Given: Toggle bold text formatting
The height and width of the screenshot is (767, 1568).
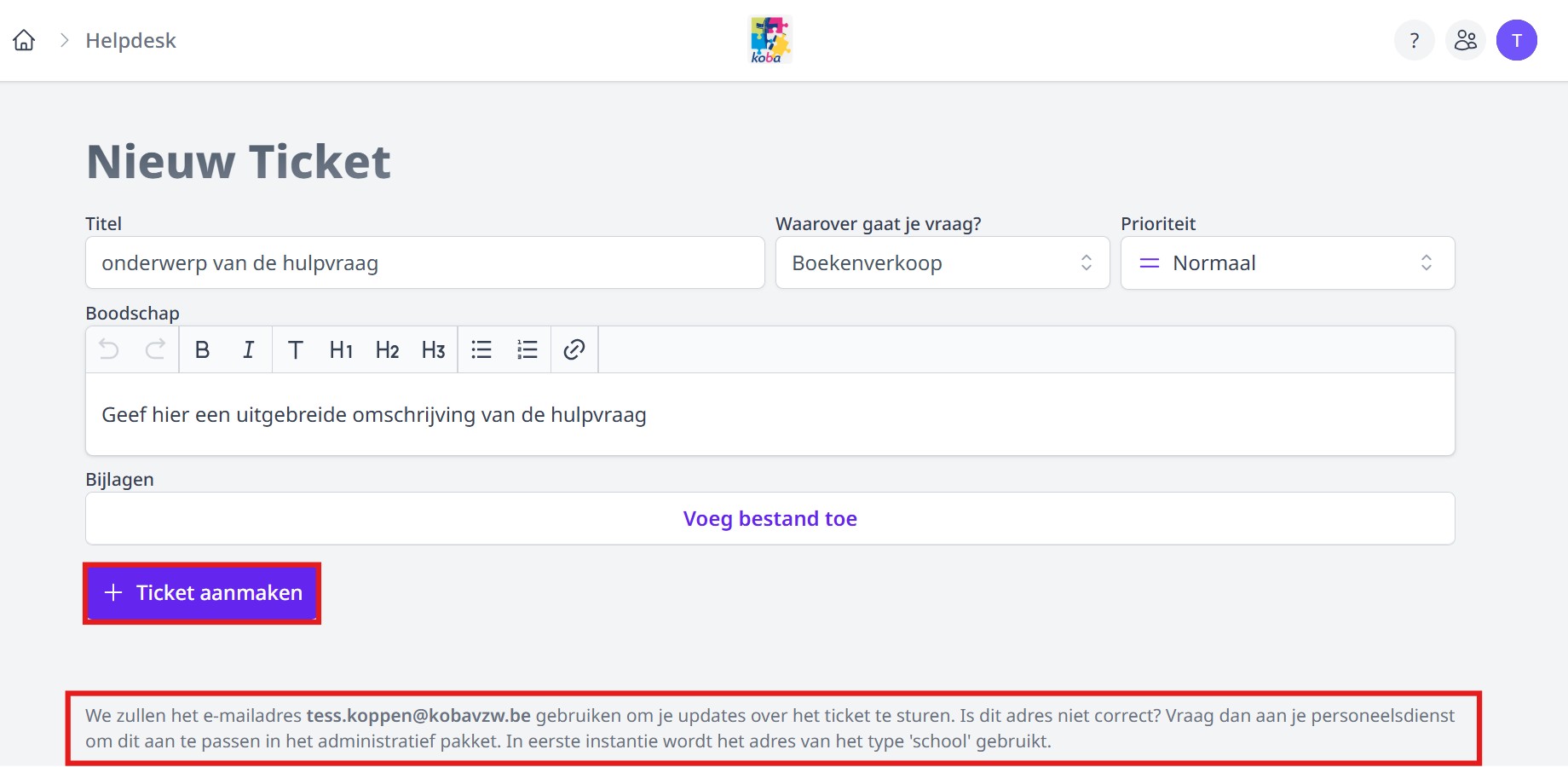Looking at the screenshot, I should 202,349.
